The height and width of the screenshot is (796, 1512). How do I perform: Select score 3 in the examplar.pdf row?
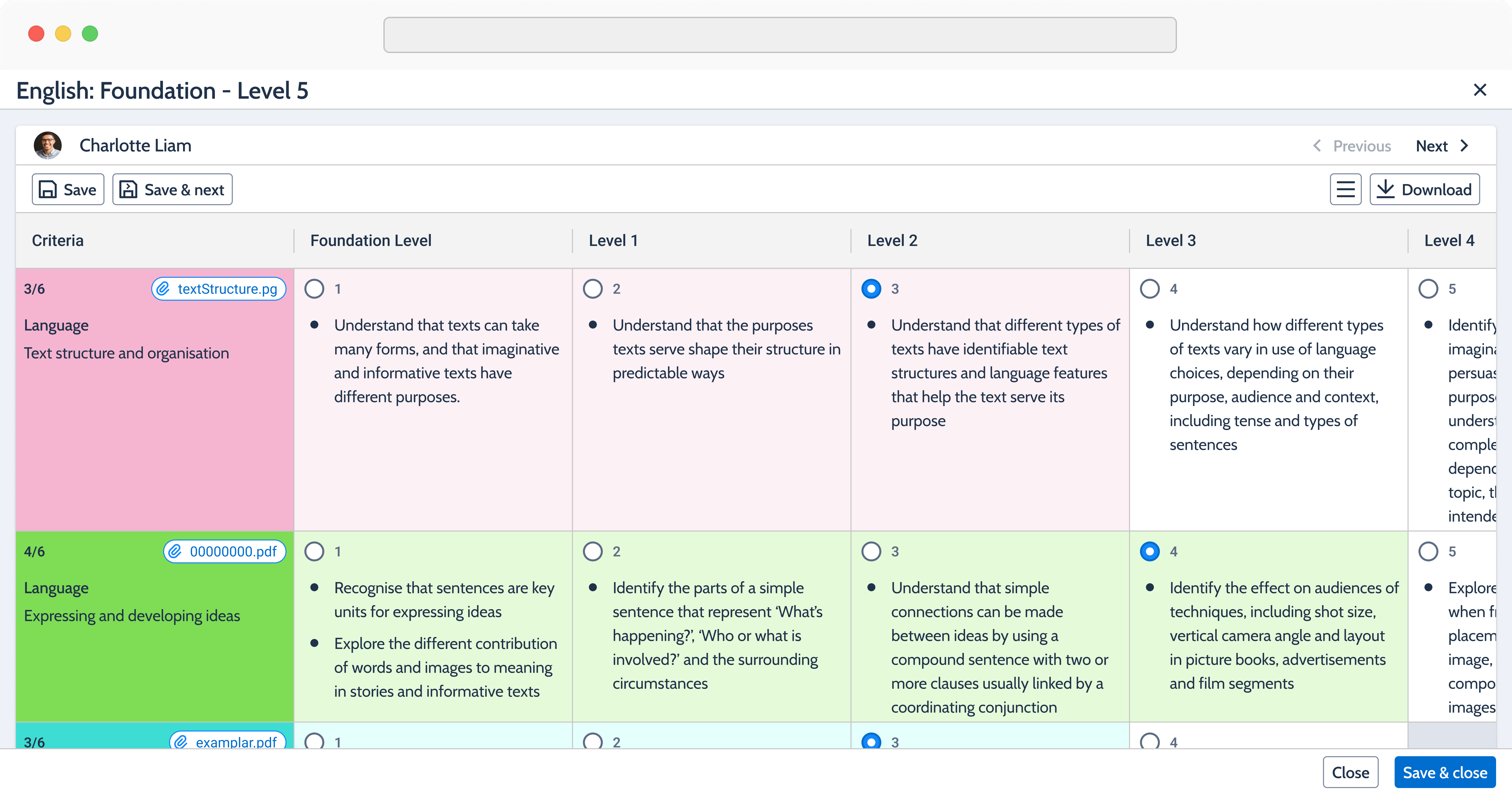point(871,741)
